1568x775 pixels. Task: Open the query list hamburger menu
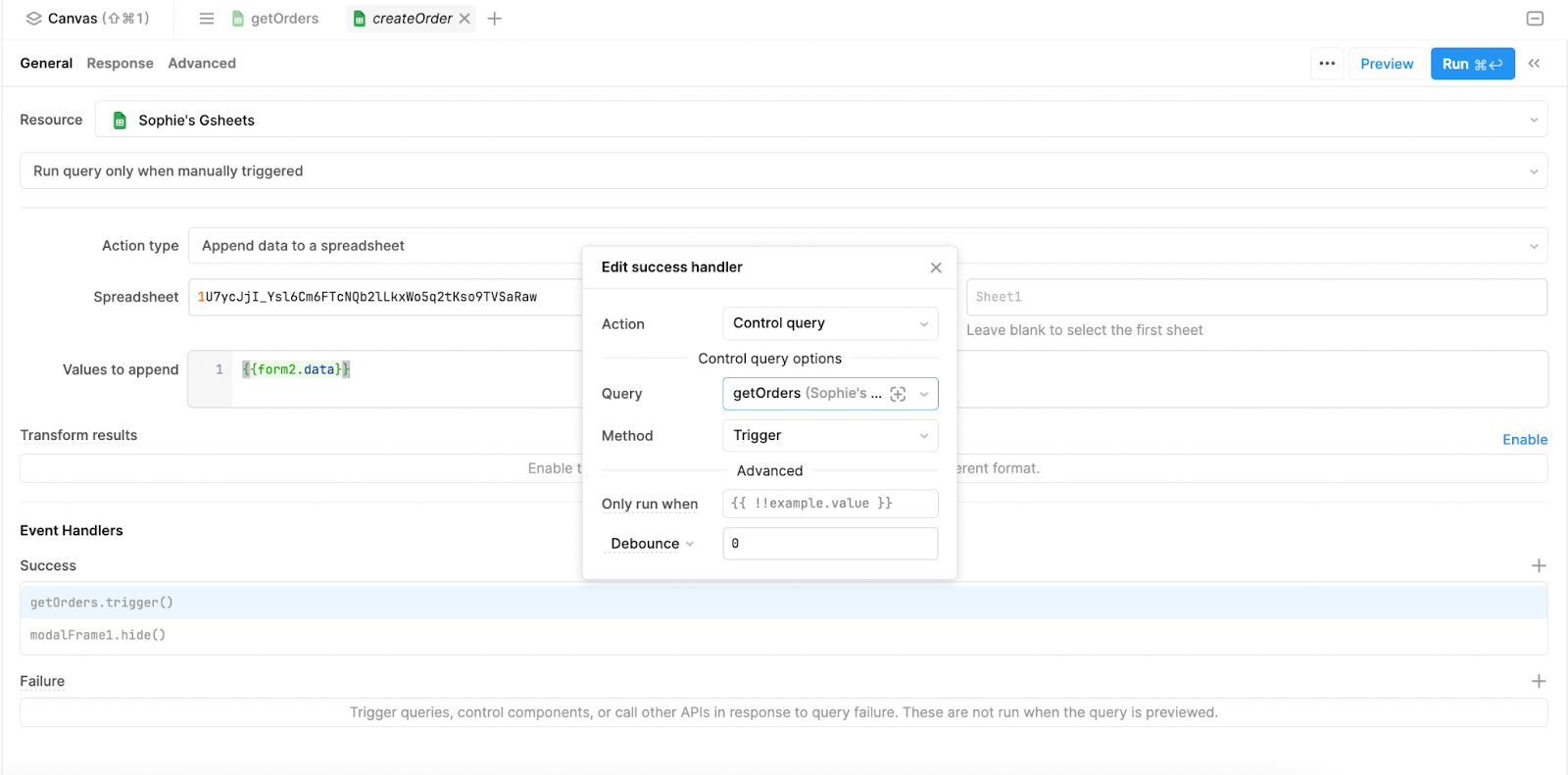click(x=207, y=19)
